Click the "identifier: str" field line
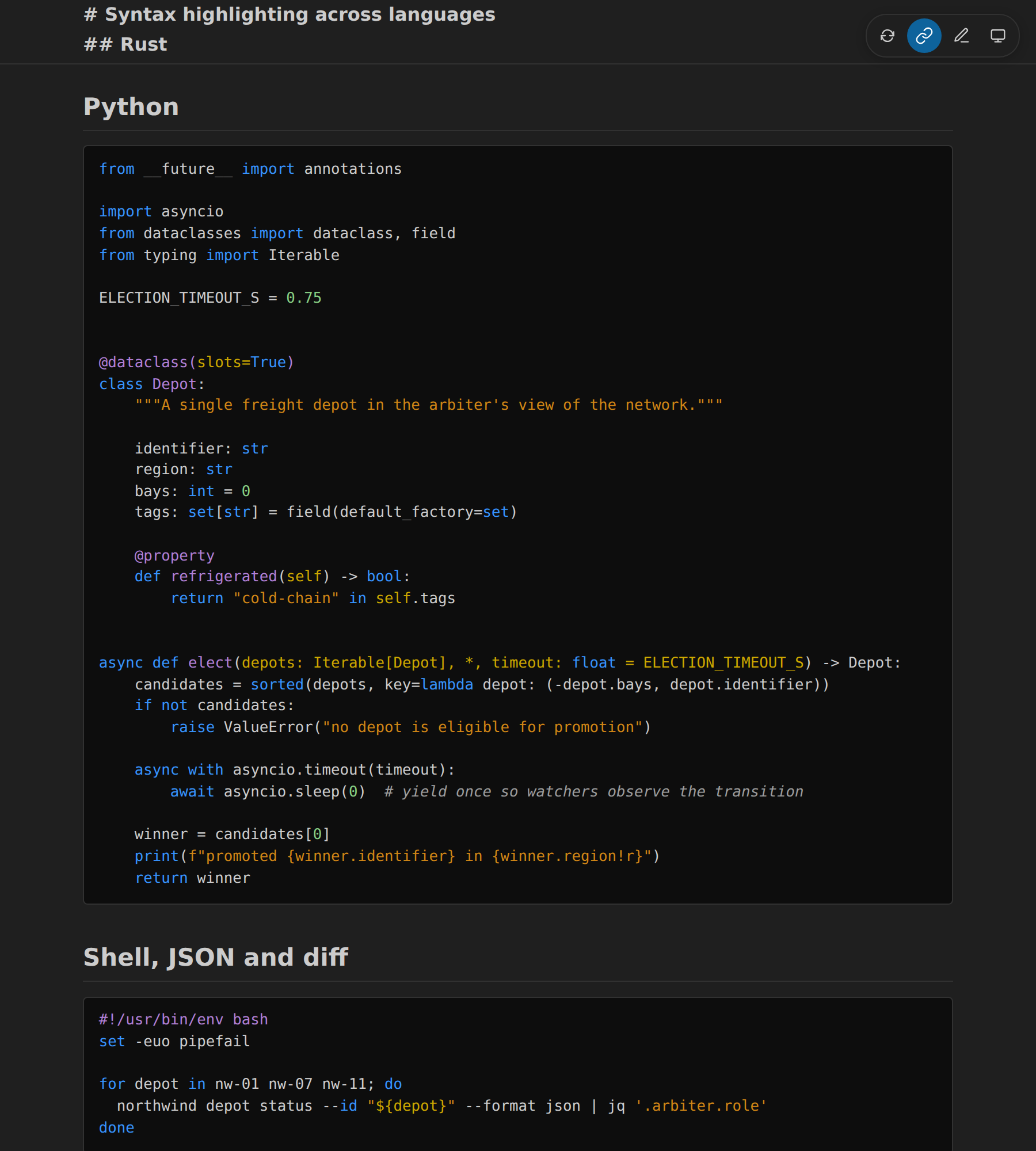The image size is (1036, 1151). pos(201,449)
